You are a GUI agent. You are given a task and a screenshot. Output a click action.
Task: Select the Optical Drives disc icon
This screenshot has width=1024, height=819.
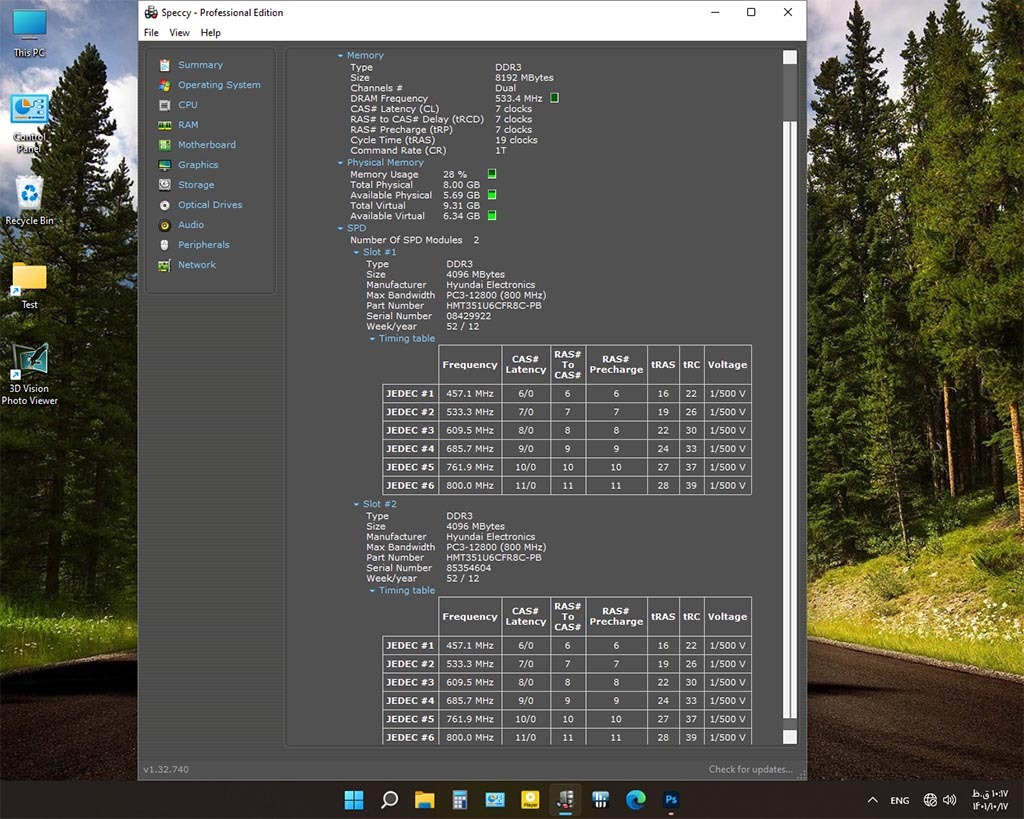coord(165,205)
